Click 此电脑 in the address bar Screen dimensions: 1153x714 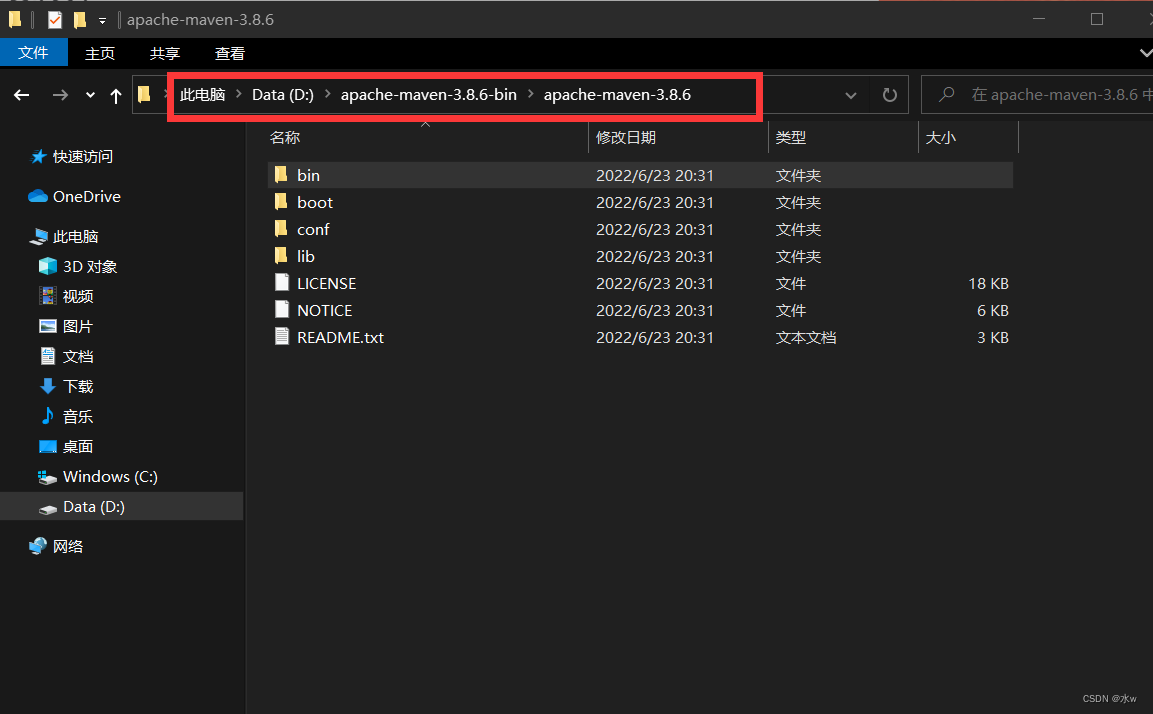click(202, 95)
